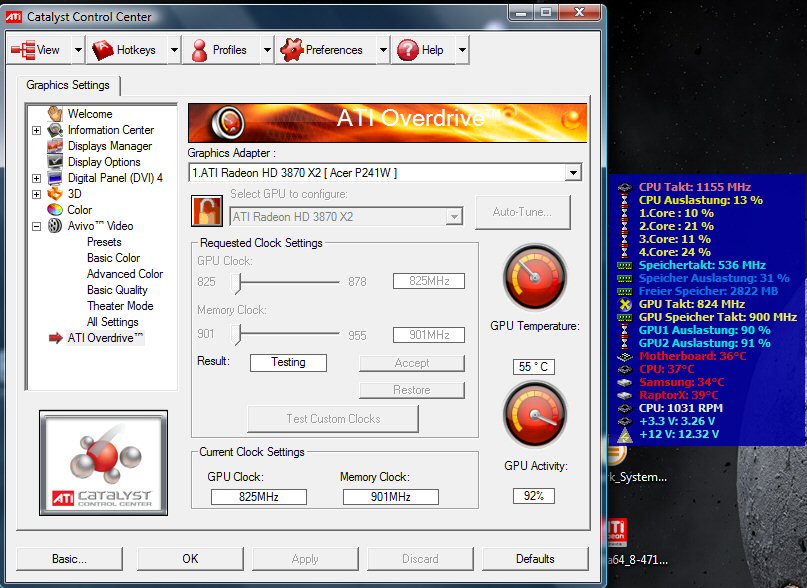
Task: Click the Basic... button
Action: tap(69, 559)
